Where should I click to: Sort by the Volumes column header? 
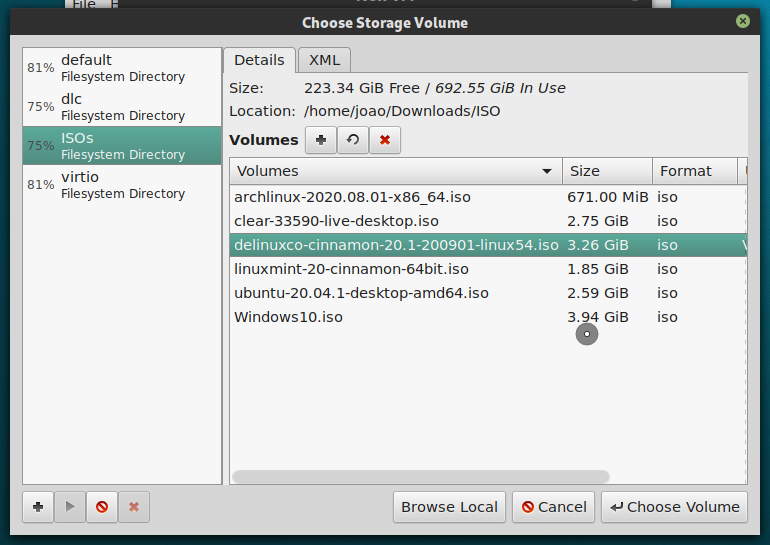pos(395,171)
